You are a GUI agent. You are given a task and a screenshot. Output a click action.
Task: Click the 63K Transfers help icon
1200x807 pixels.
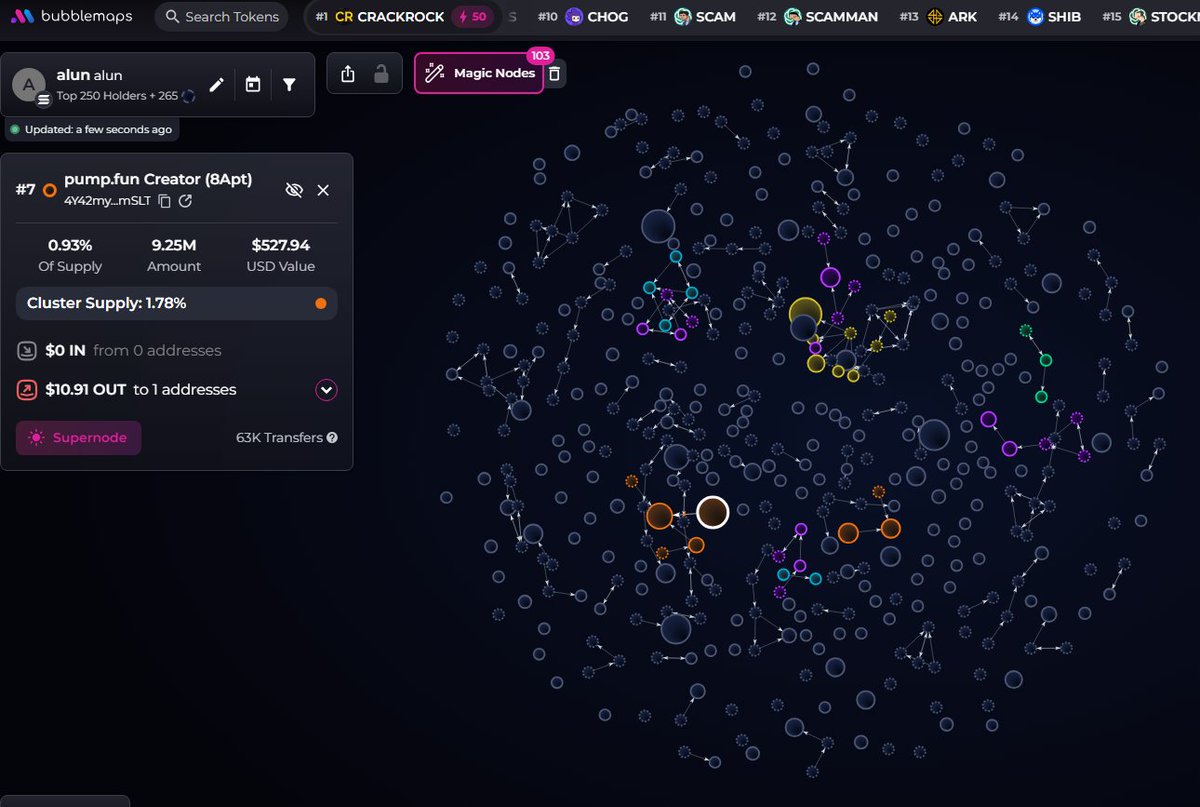[332, 438]
